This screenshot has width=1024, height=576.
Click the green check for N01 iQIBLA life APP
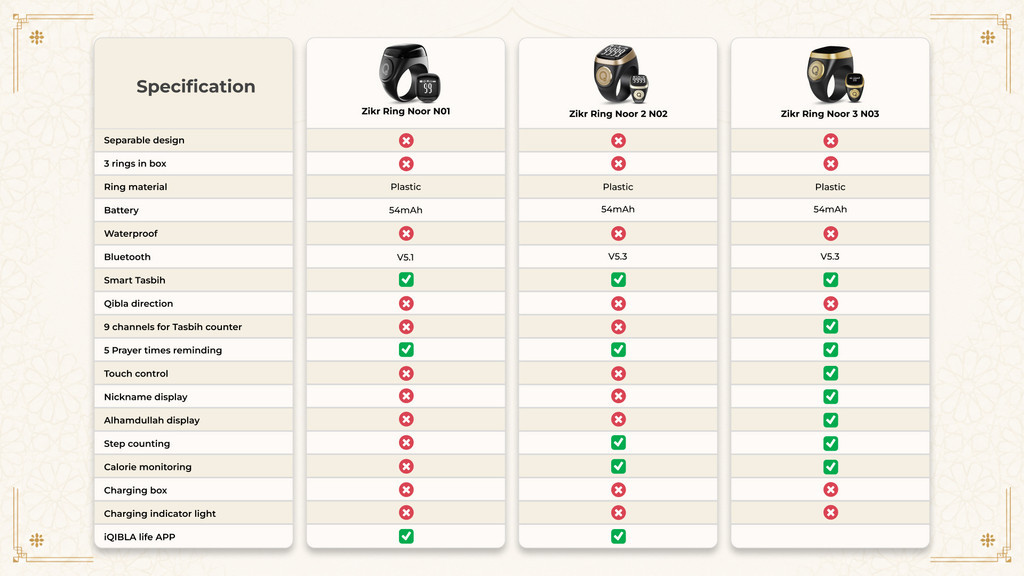coord(406,536)
